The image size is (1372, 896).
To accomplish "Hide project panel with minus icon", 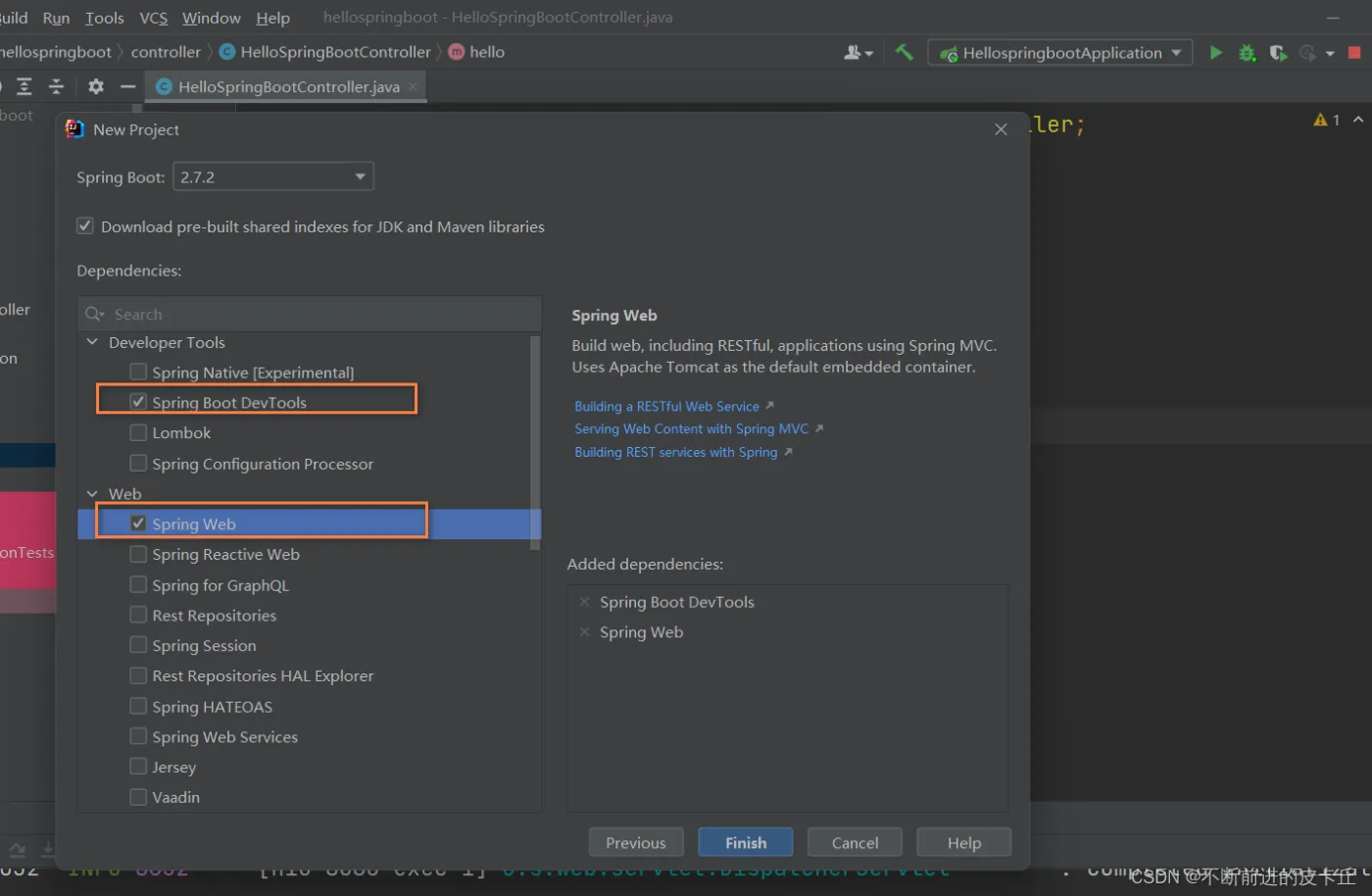I will tap(127, 87).
